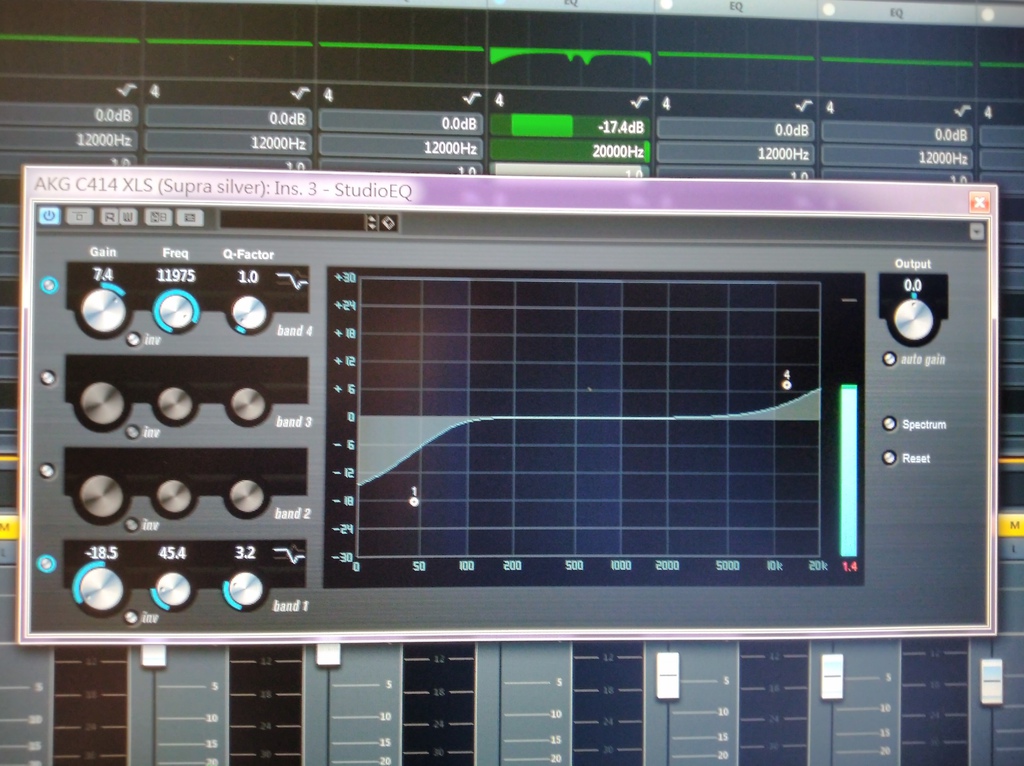Click the band 3 Q knob
The width and height of the screenshot is (1024, 766).
[x=248, y=404]
